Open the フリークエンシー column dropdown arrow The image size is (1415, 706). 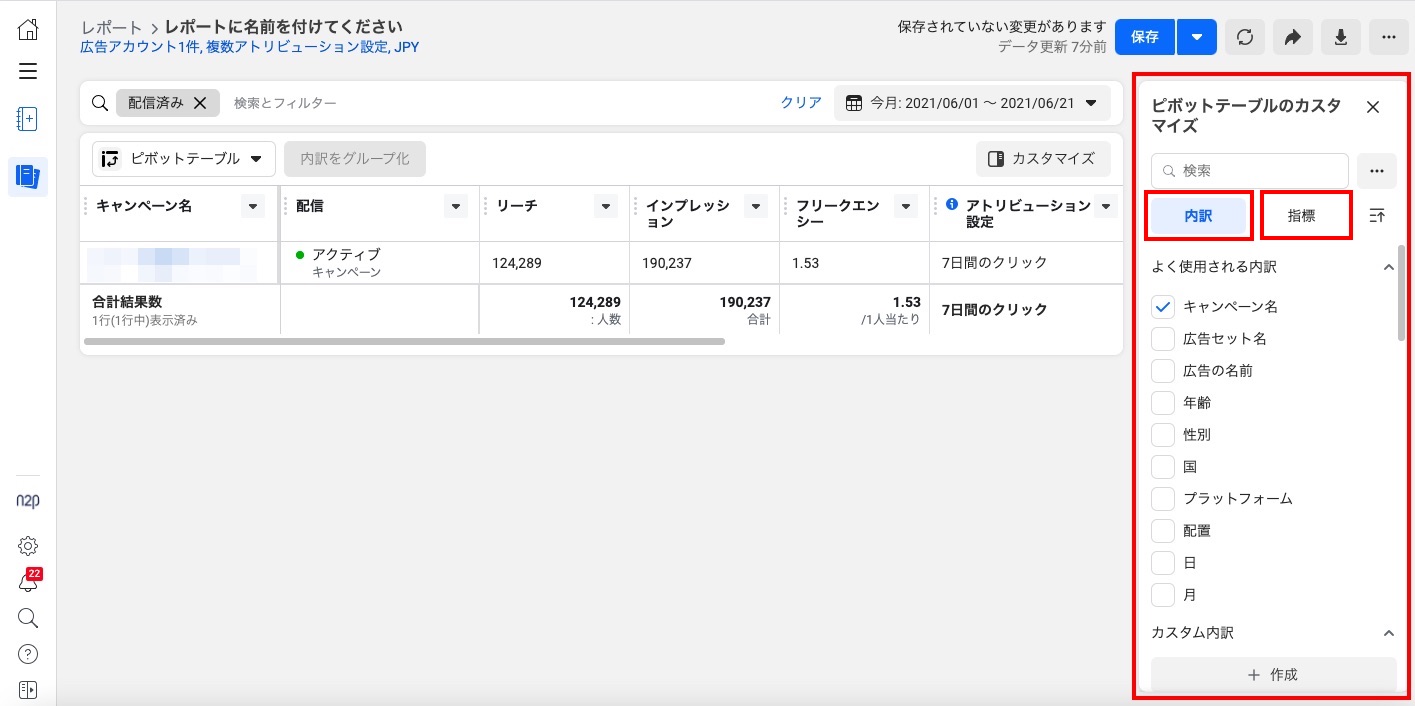coord(905,206)
